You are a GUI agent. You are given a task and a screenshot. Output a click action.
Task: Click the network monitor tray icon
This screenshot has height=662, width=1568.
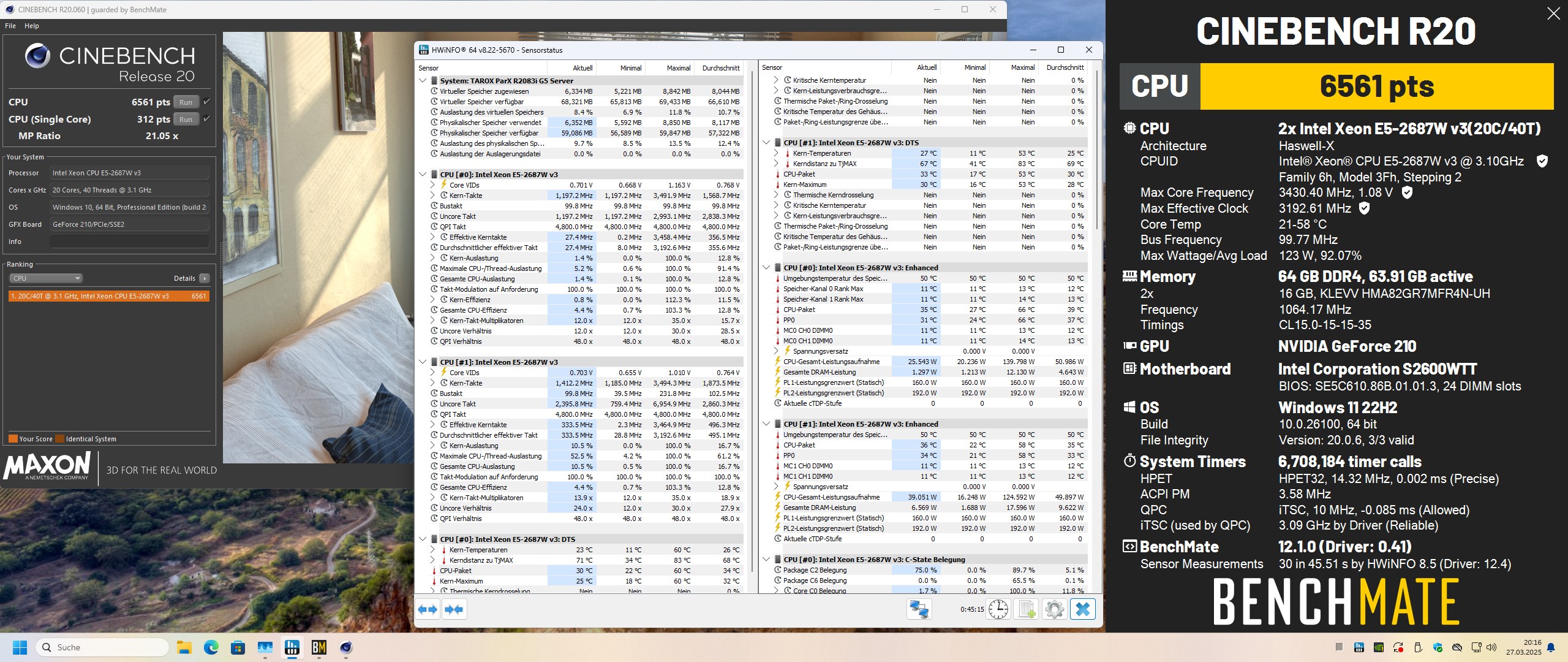click(1477, 647)
